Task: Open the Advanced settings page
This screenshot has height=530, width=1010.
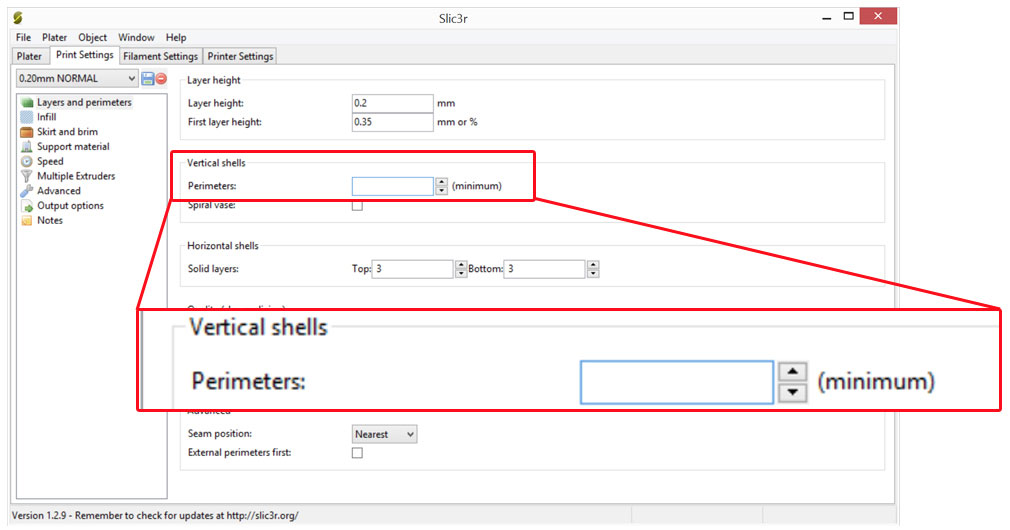Action: click(59, 191)
